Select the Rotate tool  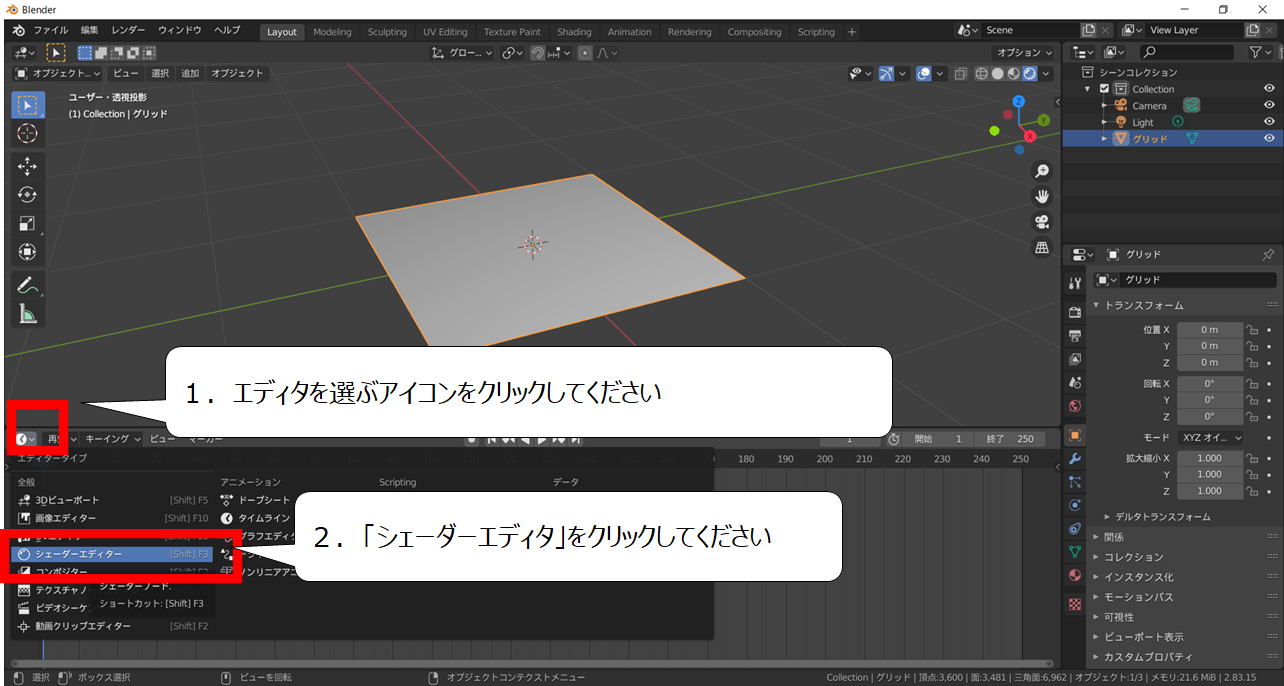pyautogui.click(x=28, y=195)
